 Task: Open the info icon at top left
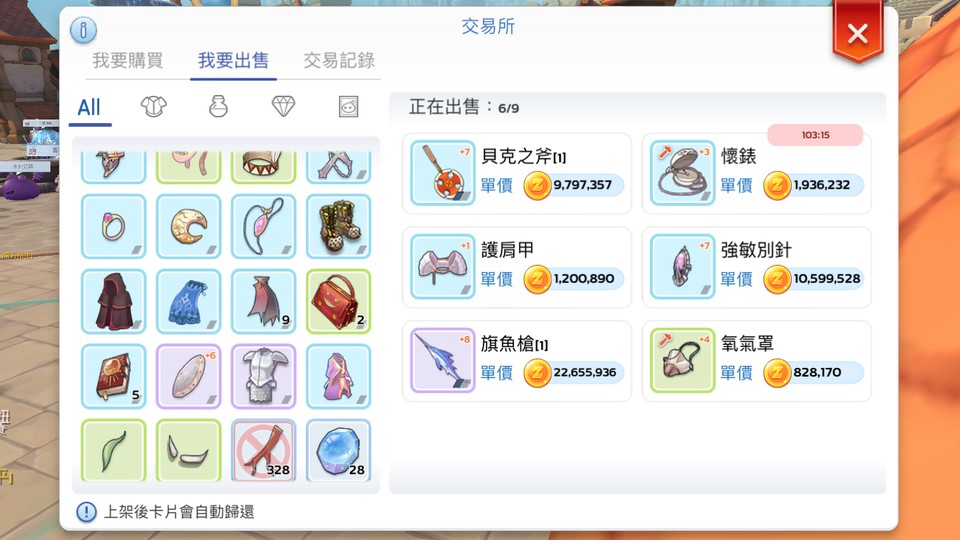pyautogui.click(x=83, y=30)
